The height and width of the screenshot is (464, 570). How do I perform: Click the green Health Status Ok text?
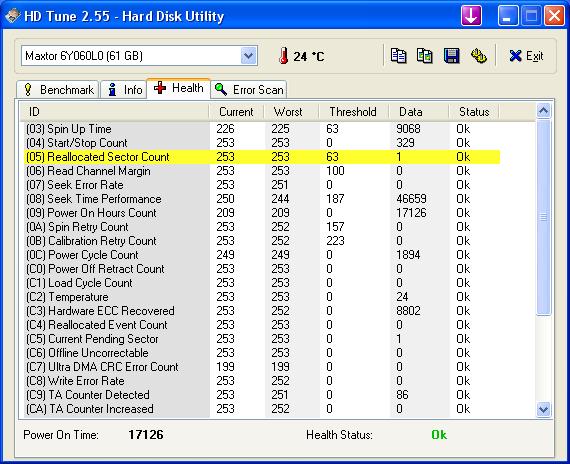(x=439, y=435)
